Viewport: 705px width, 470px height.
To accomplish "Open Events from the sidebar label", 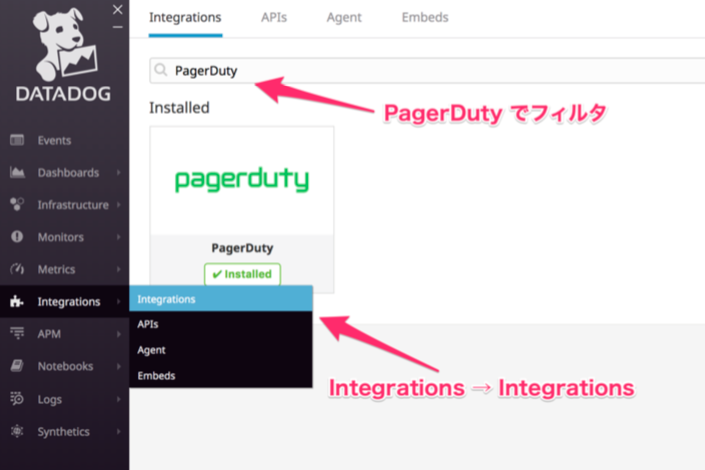I will [54, 140].
